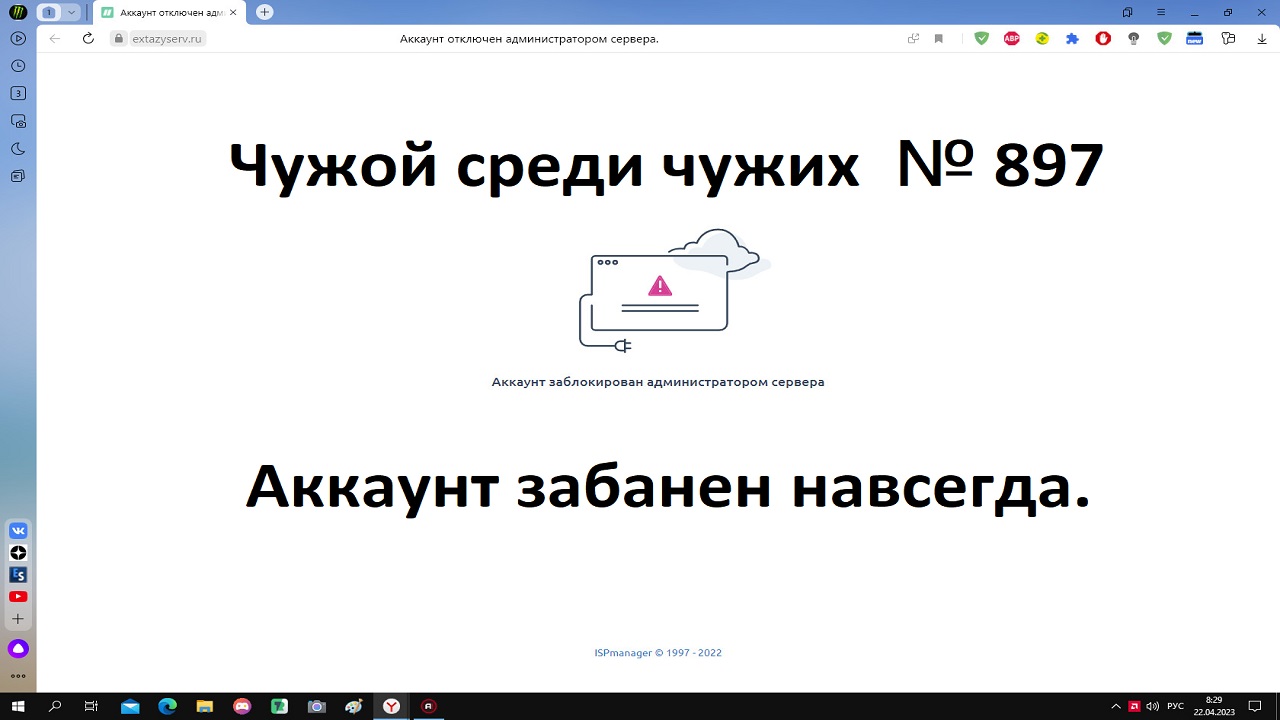Open the red AMD tray icon
1280x720 pixels.
coord(1134,706)
